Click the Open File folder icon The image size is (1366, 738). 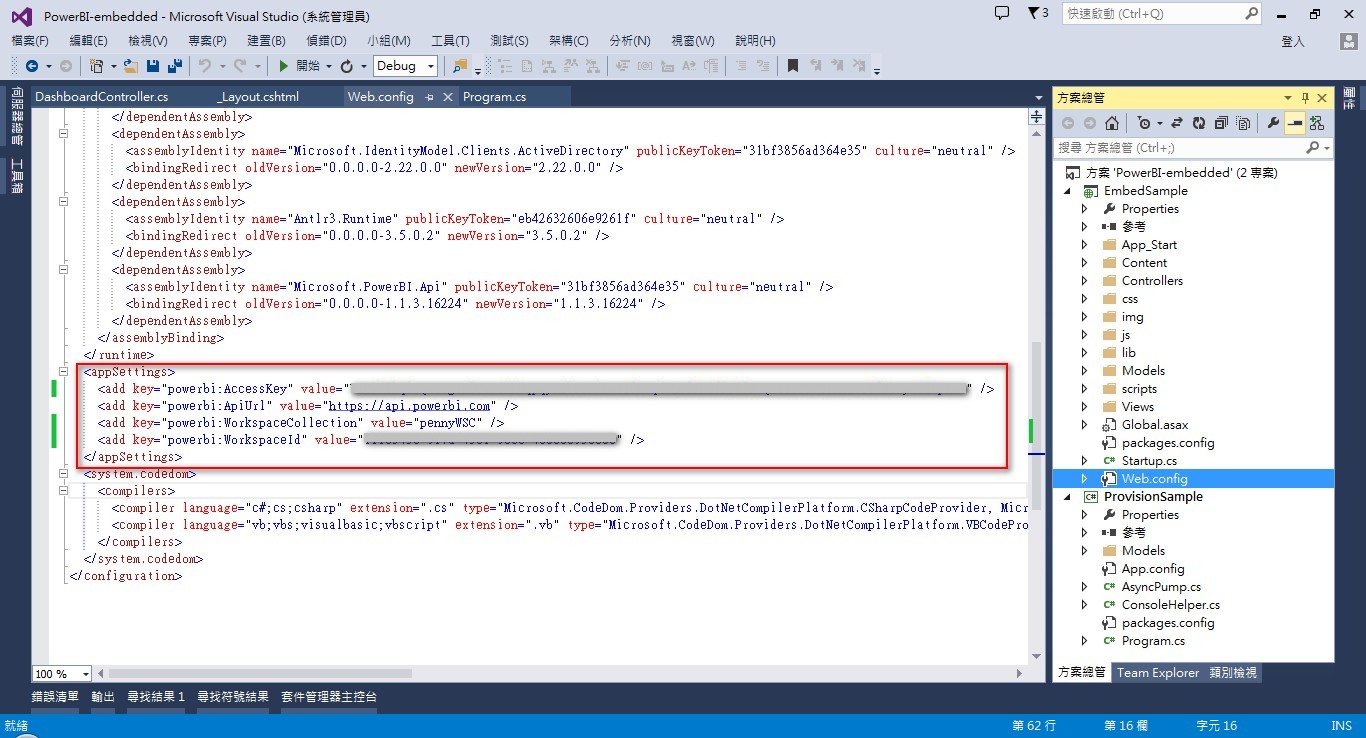[x=132, y=66]
